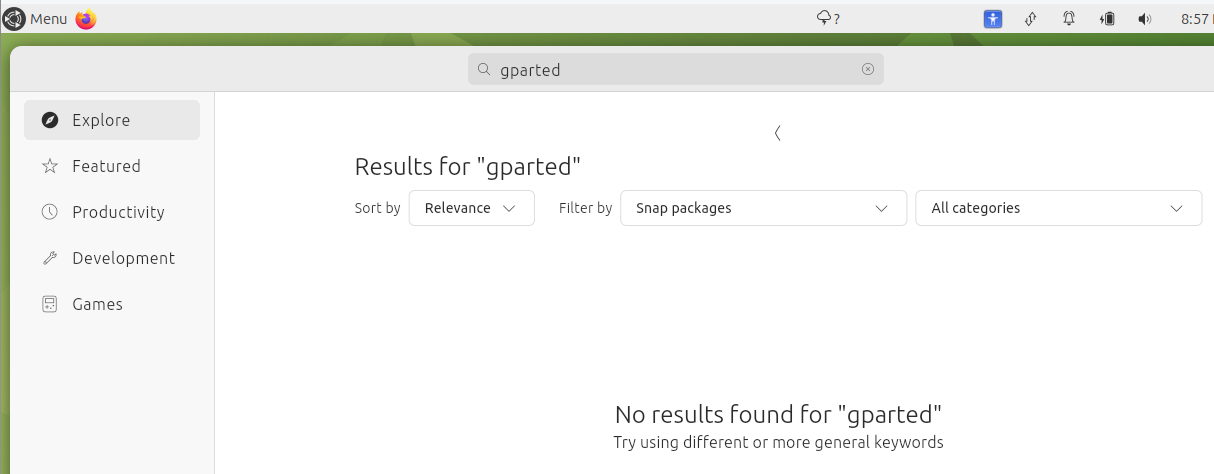Launch Firefox from the top panel
This screenshot has width=1214, height=474.
click(86, 19)
